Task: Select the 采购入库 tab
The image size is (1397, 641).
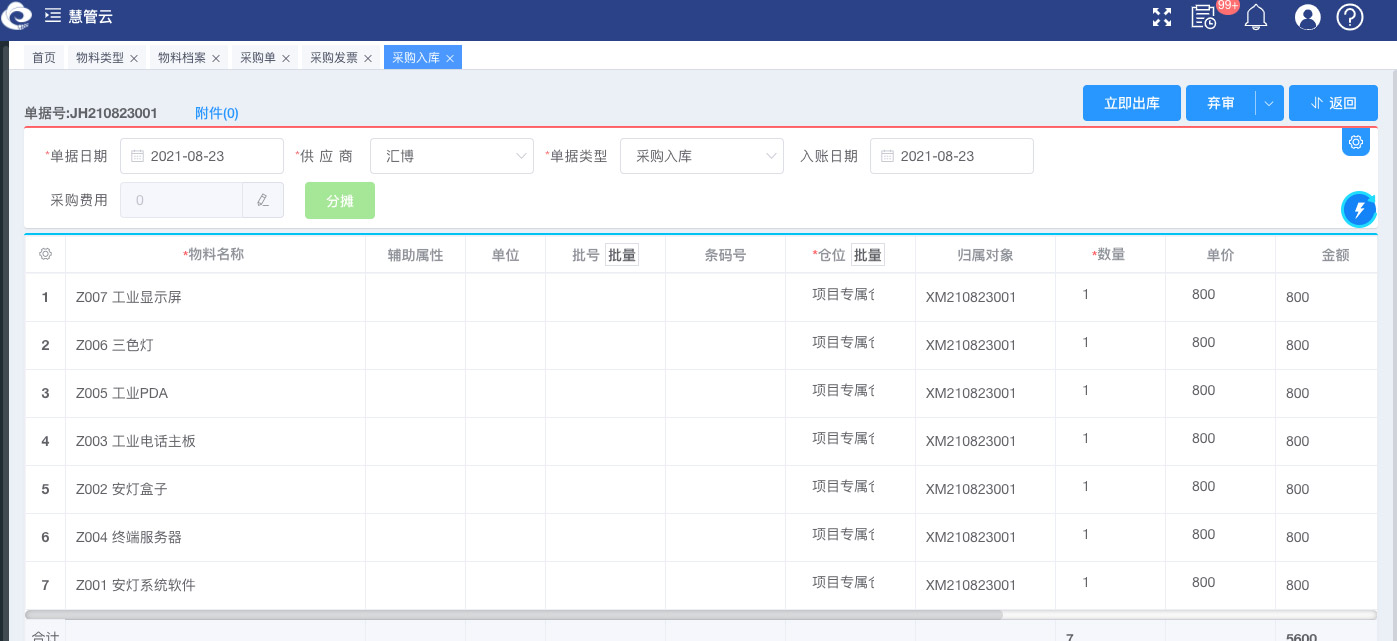Action: coord(416,58)
